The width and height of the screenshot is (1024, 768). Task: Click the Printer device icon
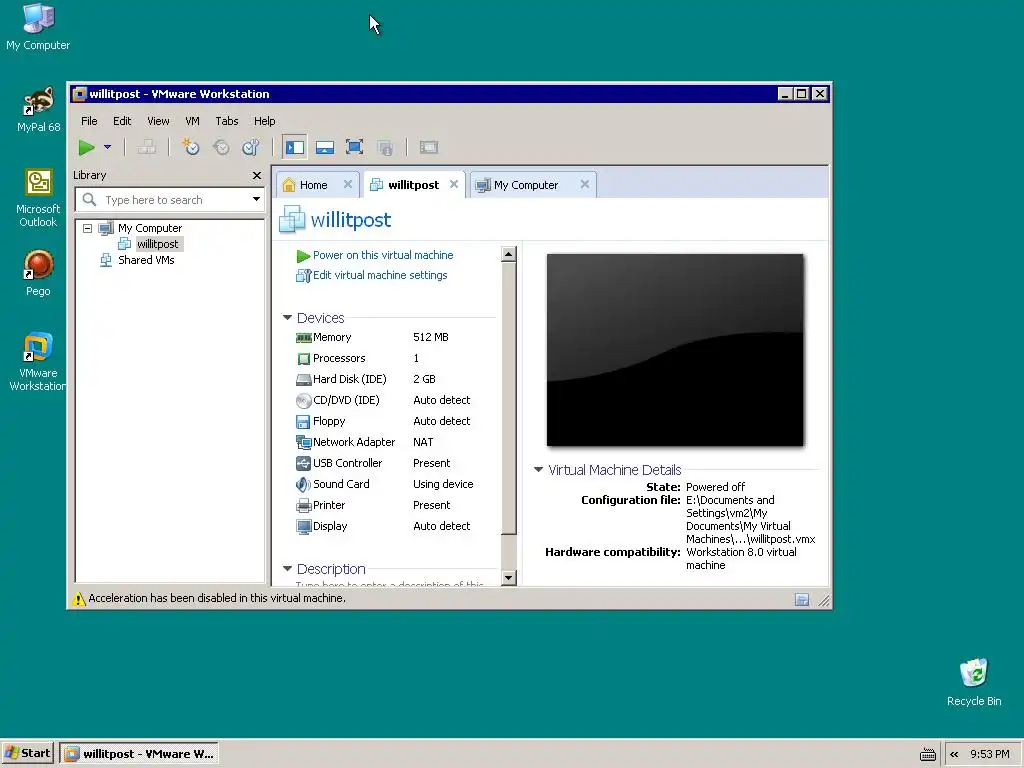pos(304,505)
